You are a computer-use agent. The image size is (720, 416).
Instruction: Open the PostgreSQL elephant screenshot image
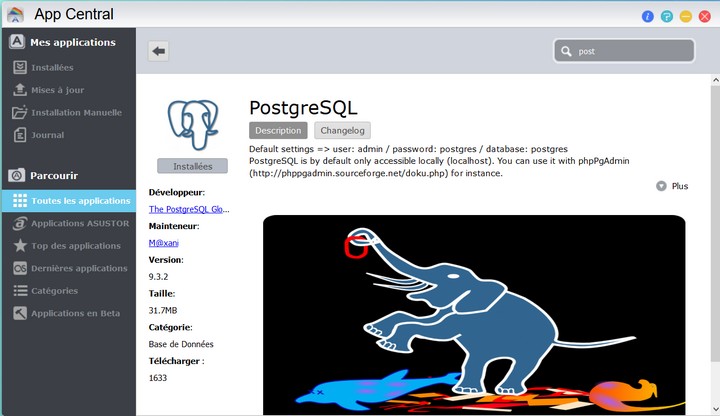(x=474, y=315)
